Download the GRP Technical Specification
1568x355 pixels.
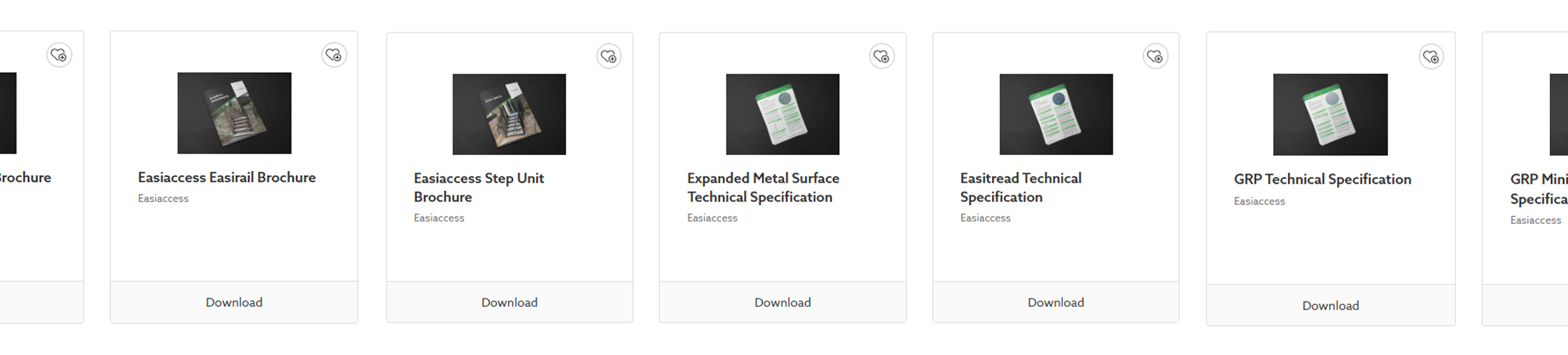[x=1330, y=306]
